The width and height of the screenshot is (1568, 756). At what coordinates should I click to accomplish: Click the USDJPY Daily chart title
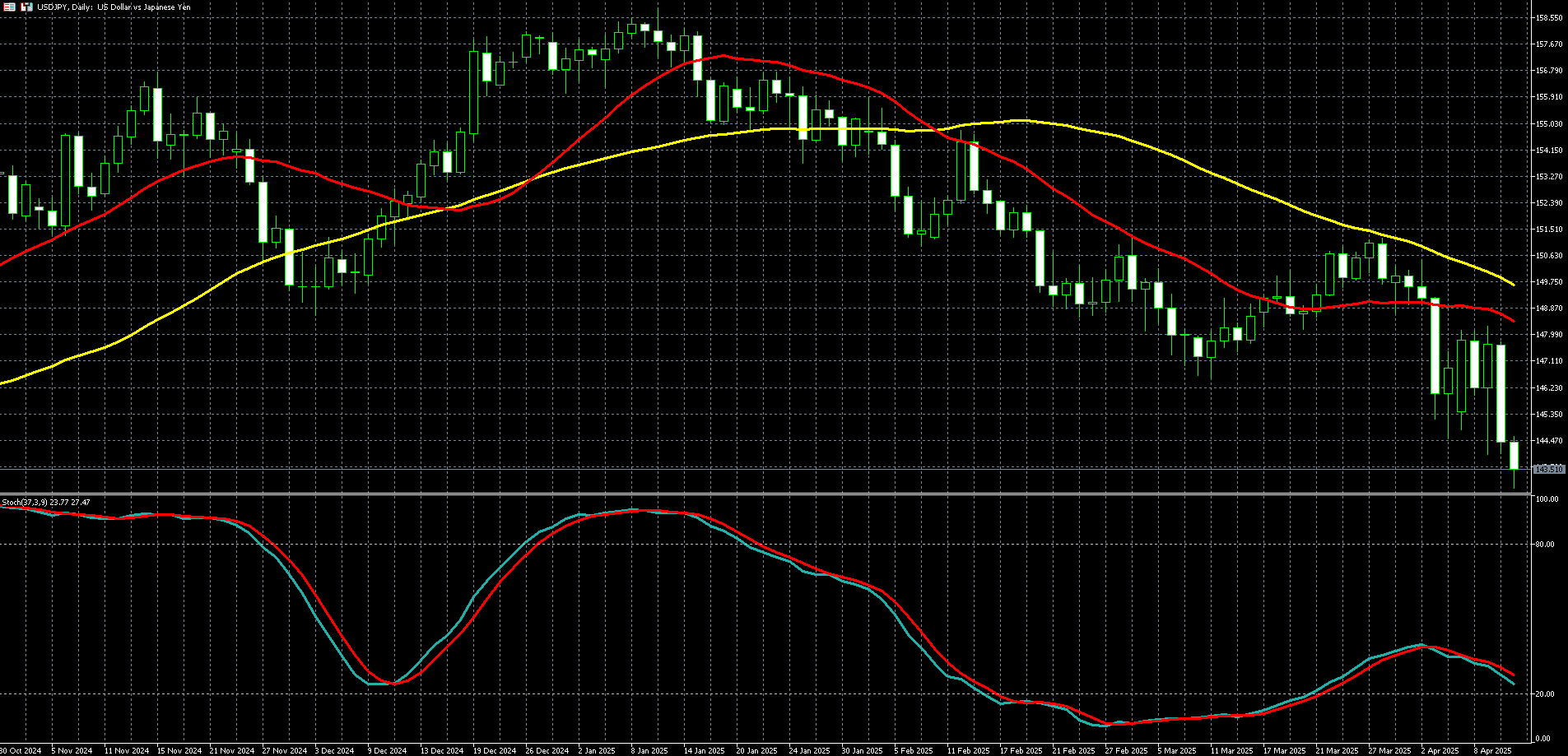coord(114,7)
